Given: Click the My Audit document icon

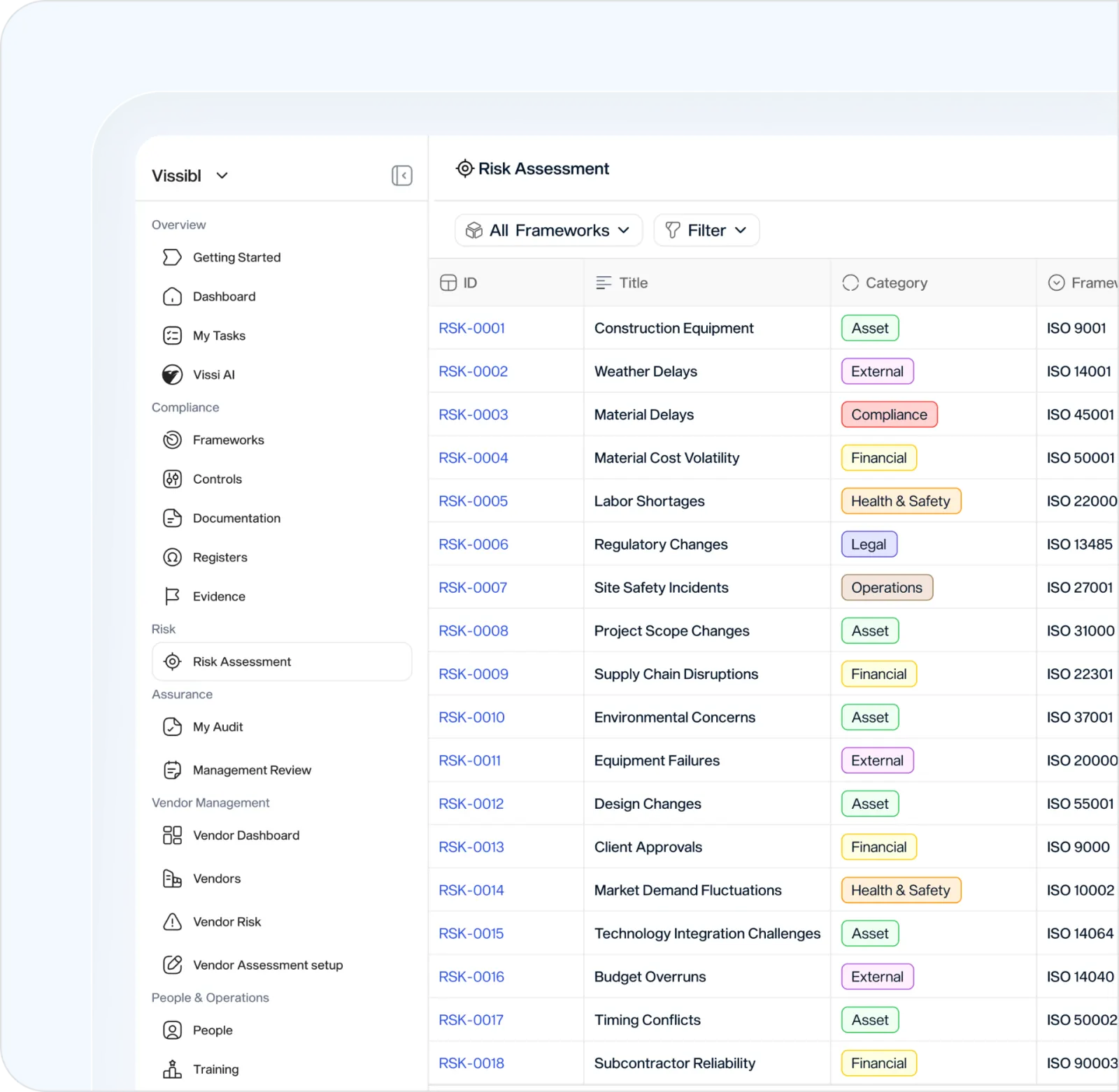Looking at the screenshot, I should pos(172,727).
